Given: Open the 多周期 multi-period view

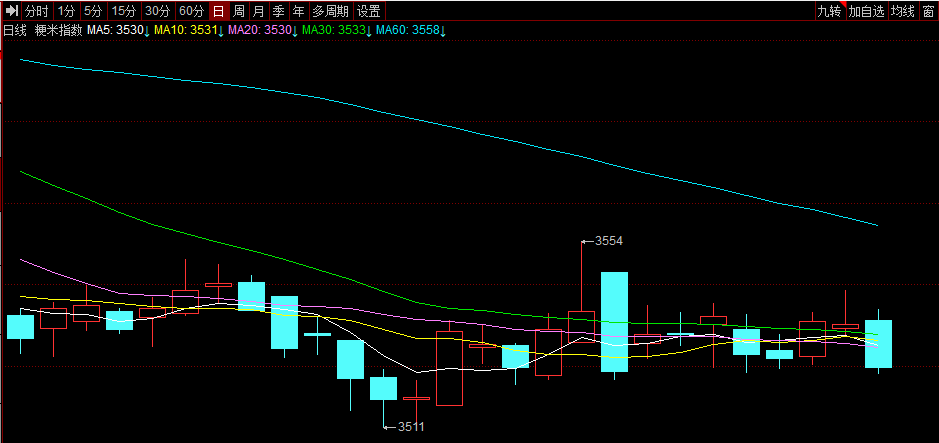Looking at the screenshot, I should (331, 11).
